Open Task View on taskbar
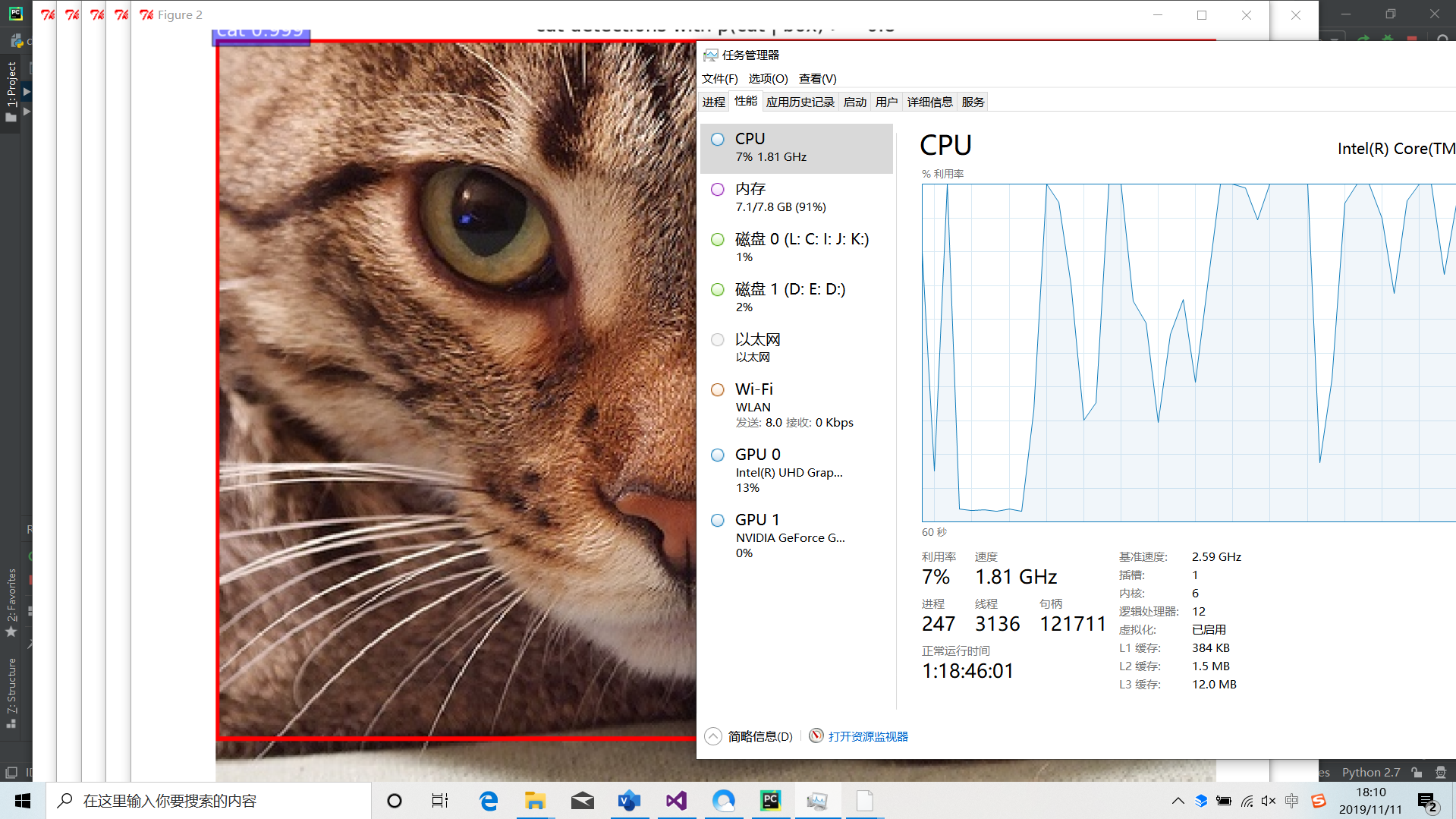 (x=440, y=801)
